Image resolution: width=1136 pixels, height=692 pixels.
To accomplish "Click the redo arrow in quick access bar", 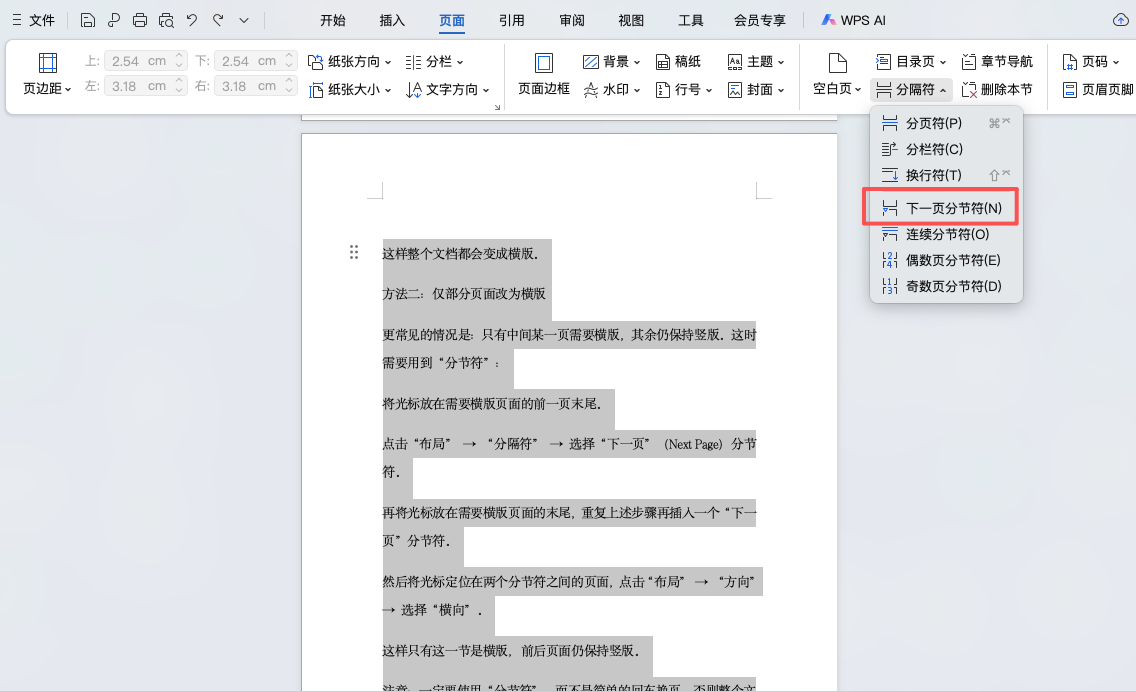I will [220, 19].
